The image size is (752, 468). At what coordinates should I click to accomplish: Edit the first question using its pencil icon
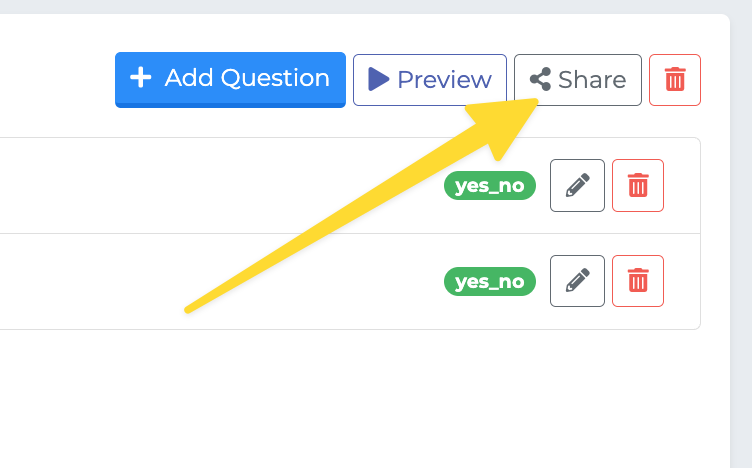pos(577,185)
